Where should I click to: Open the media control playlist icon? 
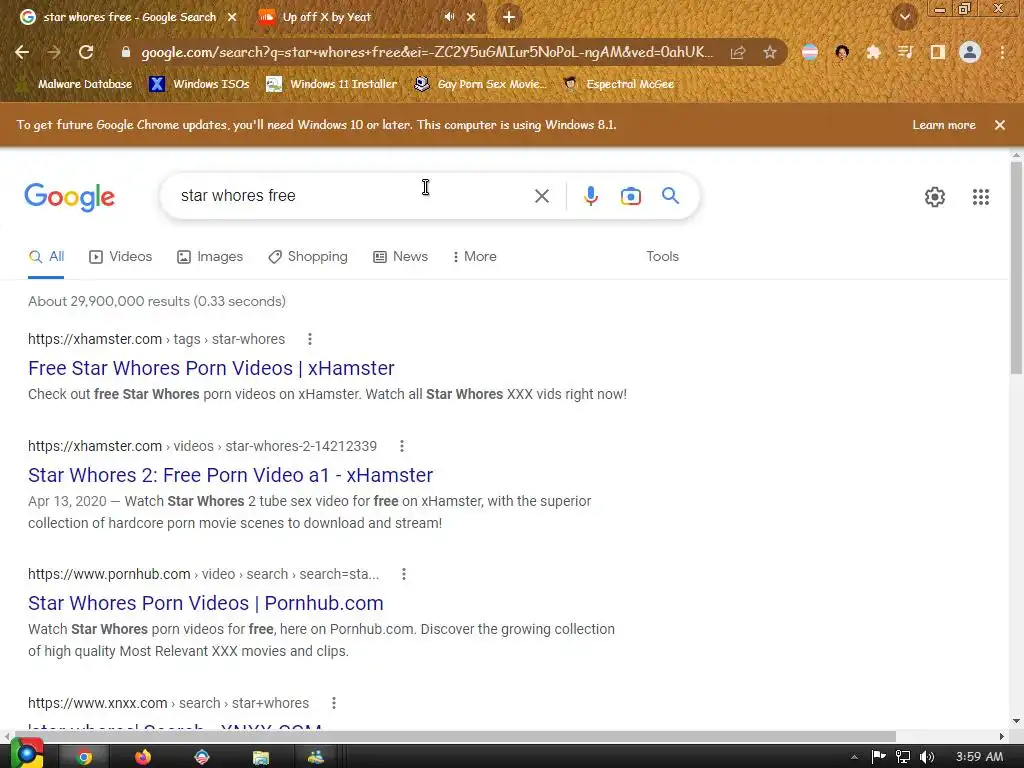[x=905, y=52]
